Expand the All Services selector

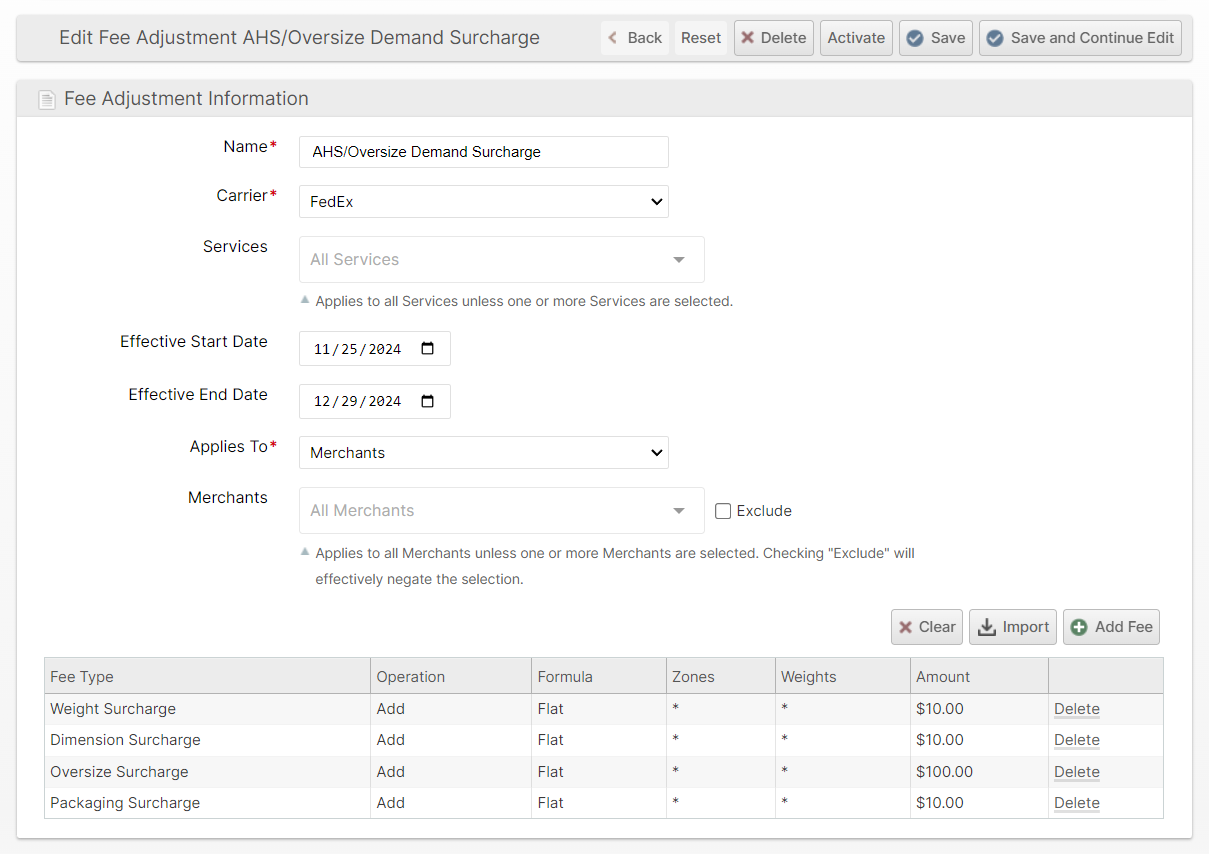coord(501,260)
